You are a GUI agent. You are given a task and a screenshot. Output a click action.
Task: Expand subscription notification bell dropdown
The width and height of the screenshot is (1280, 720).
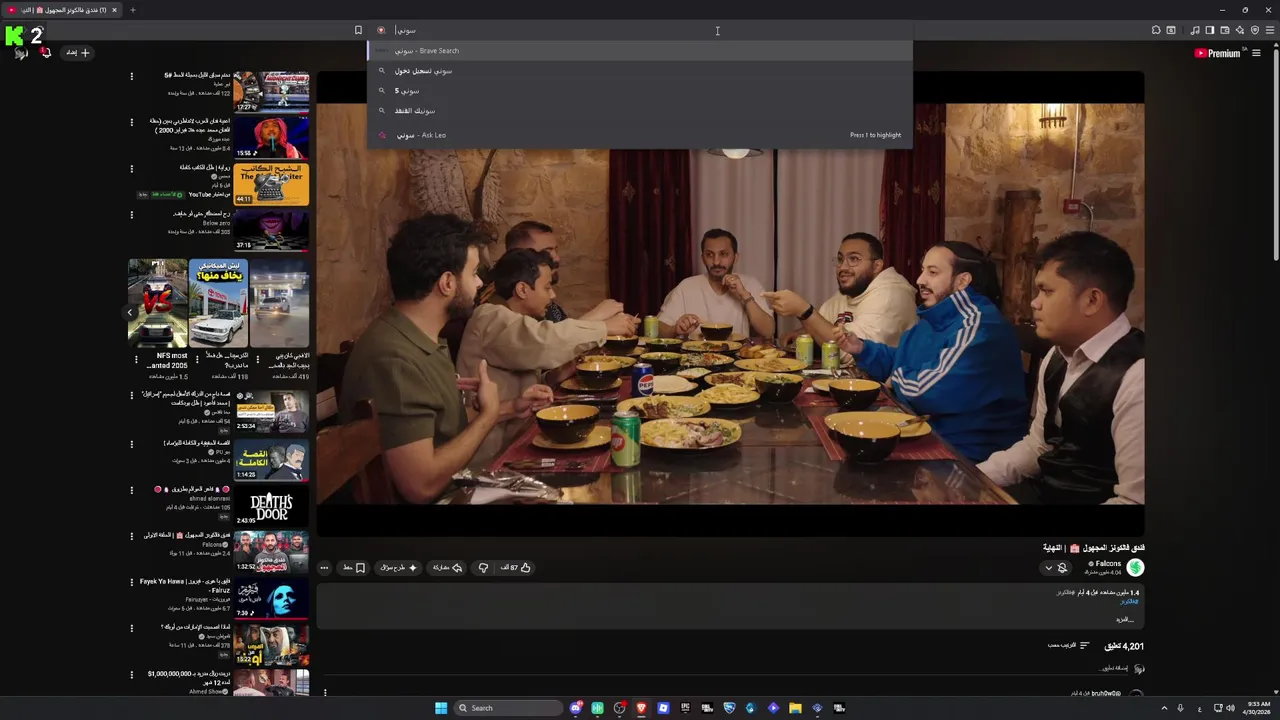point(1055,568)
